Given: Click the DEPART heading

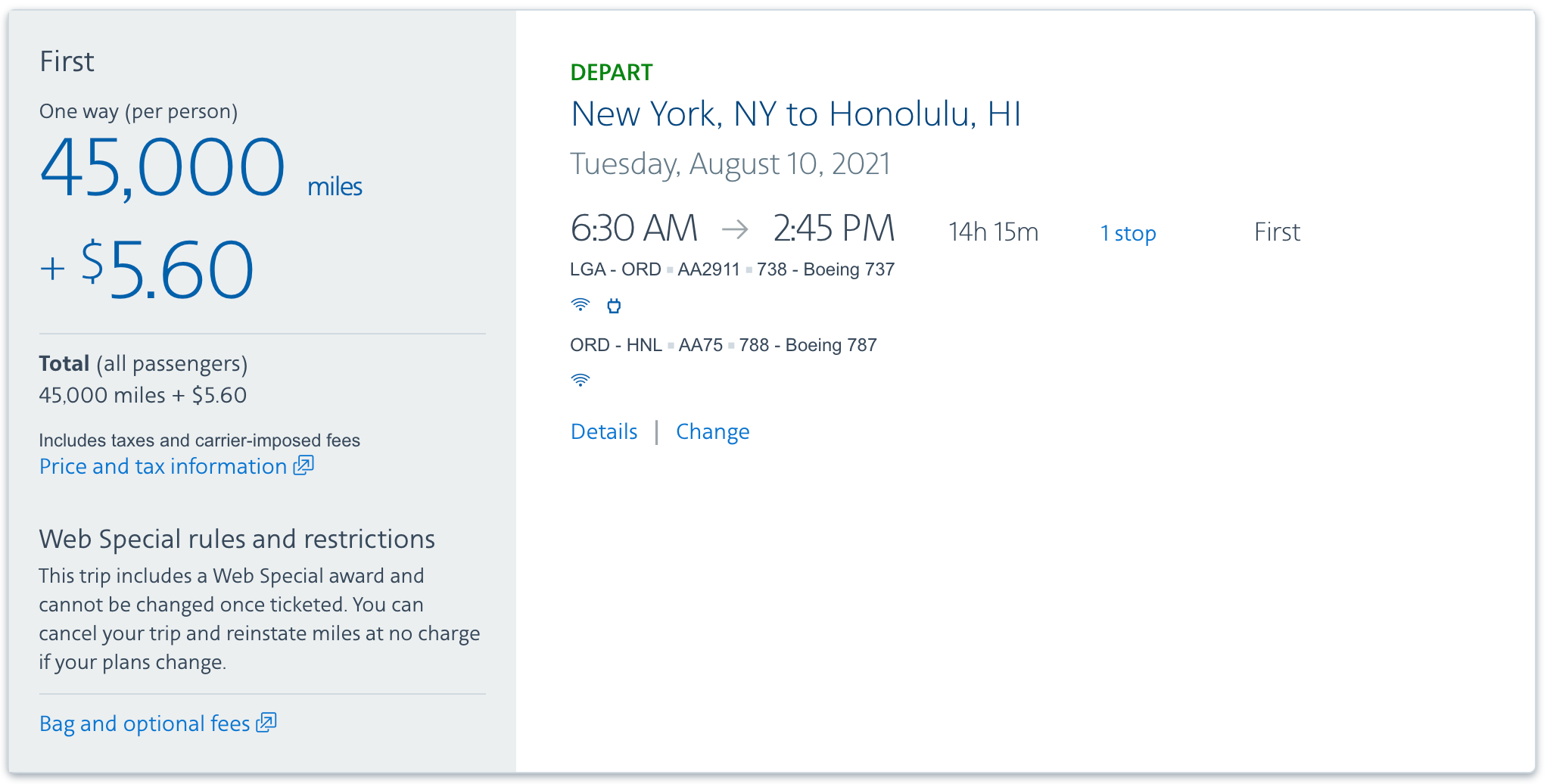Looking at the screenshot, I should click(x=611, y=72).
